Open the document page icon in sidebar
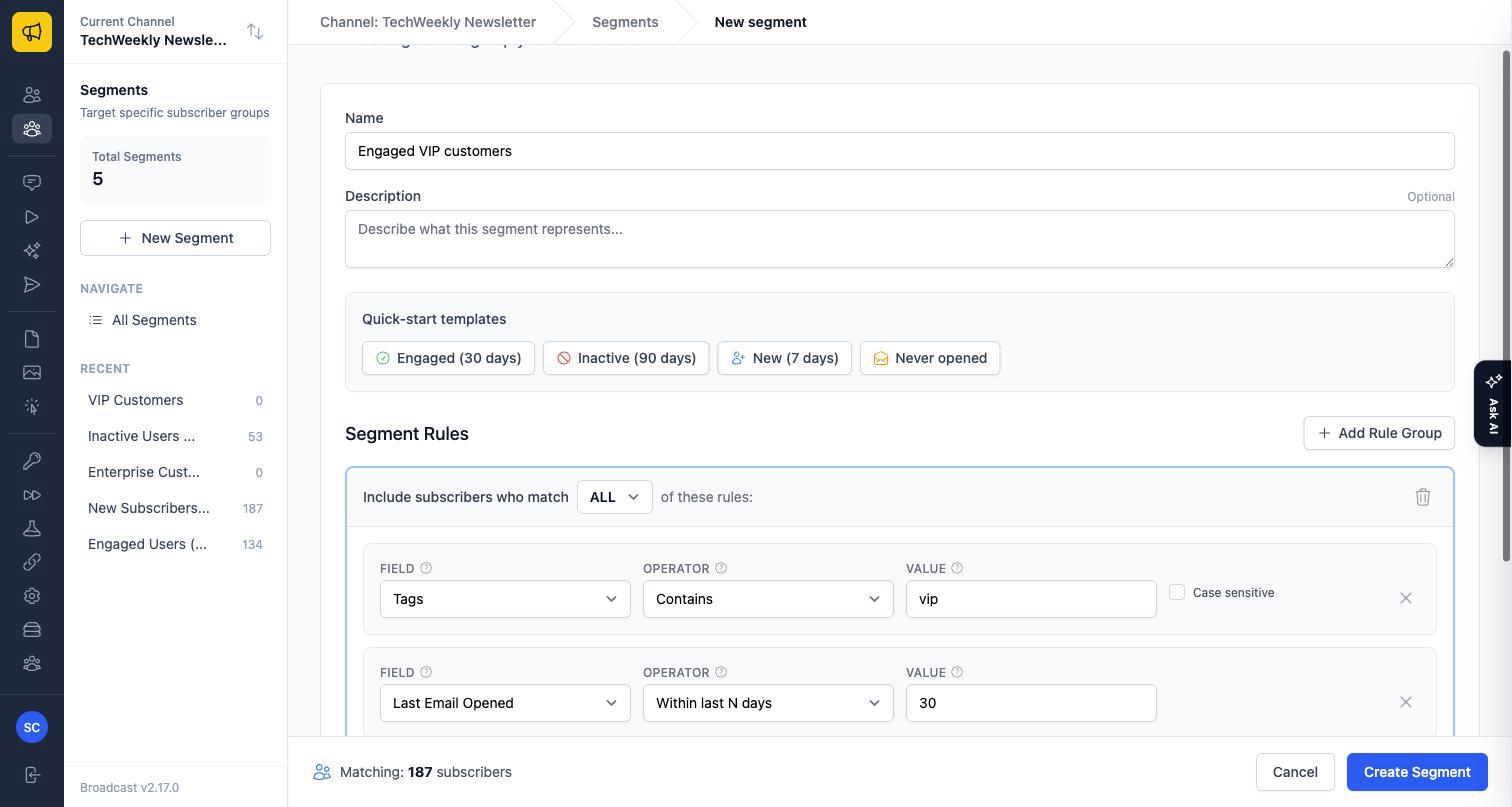 32,339
